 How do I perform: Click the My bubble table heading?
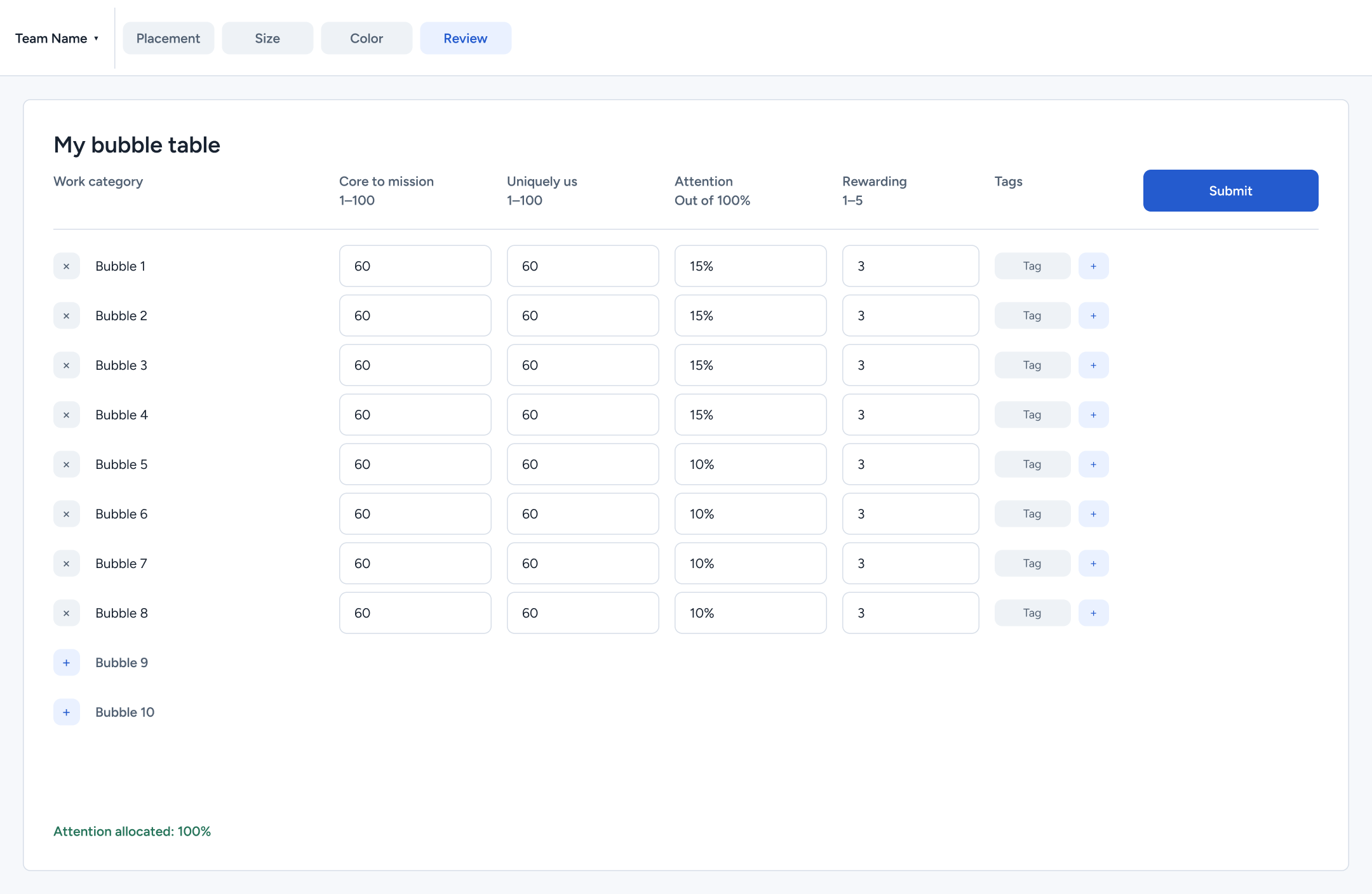pyautogui.click(x=137, y=145)
